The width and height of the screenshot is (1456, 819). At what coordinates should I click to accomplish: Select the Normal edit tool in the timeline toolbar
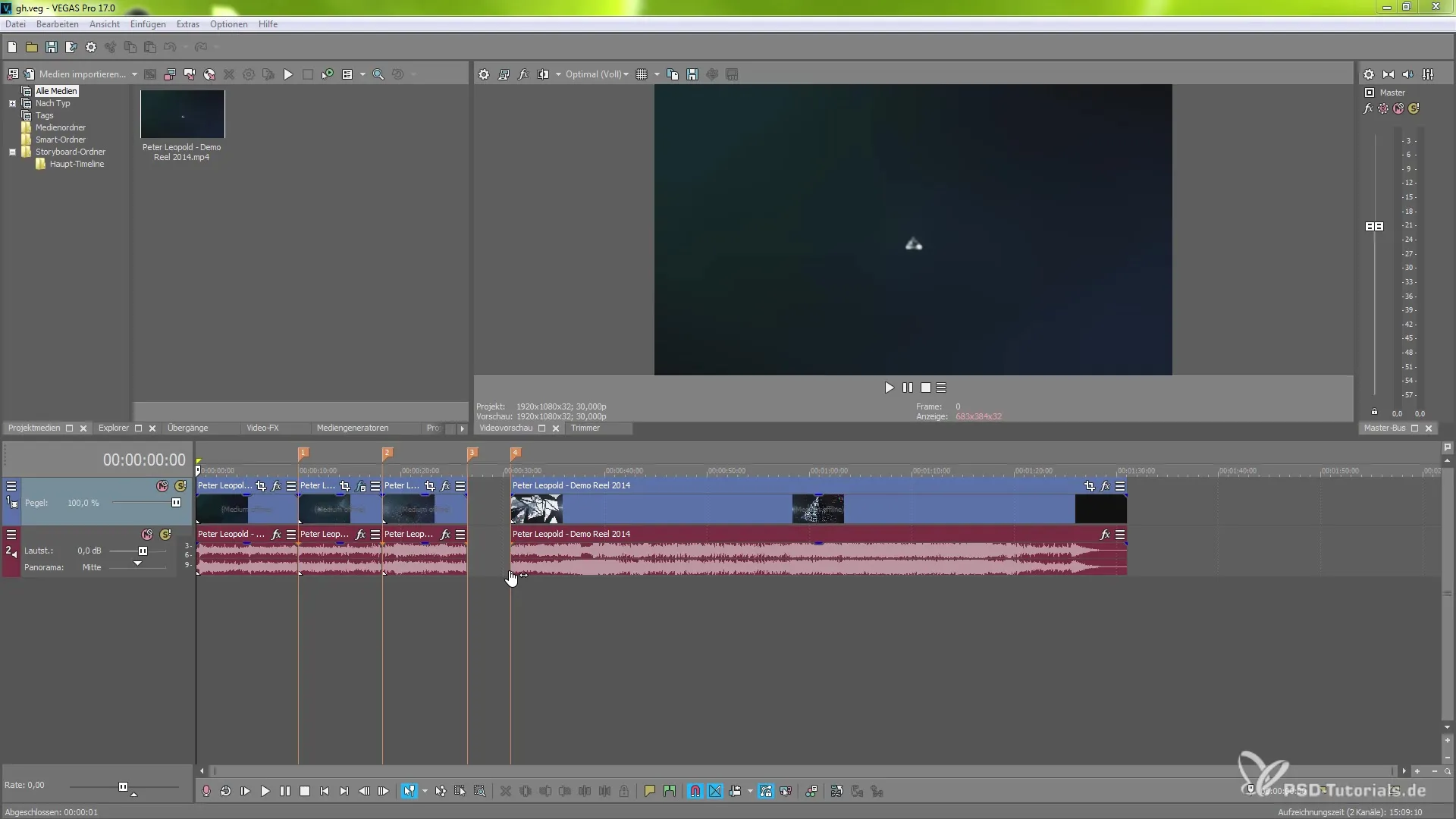click(409, 791)
